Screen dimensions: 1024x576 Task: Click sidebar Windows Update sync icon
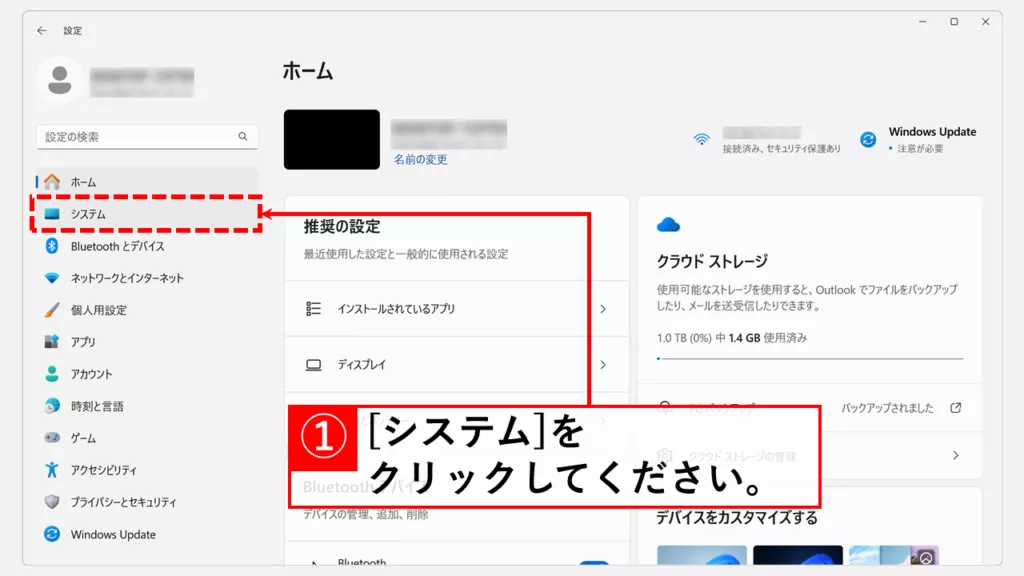click(52, 534)
